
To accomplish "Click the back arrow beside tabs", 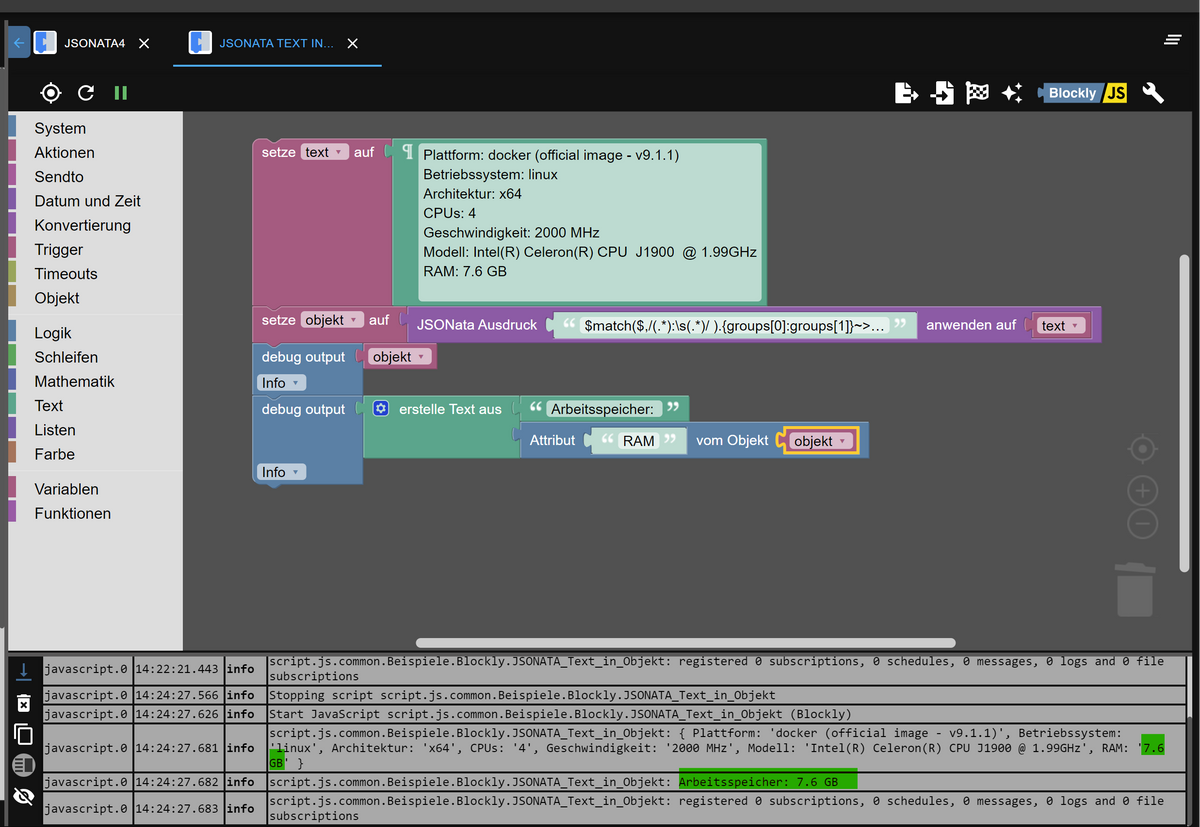I will point(18,43).
